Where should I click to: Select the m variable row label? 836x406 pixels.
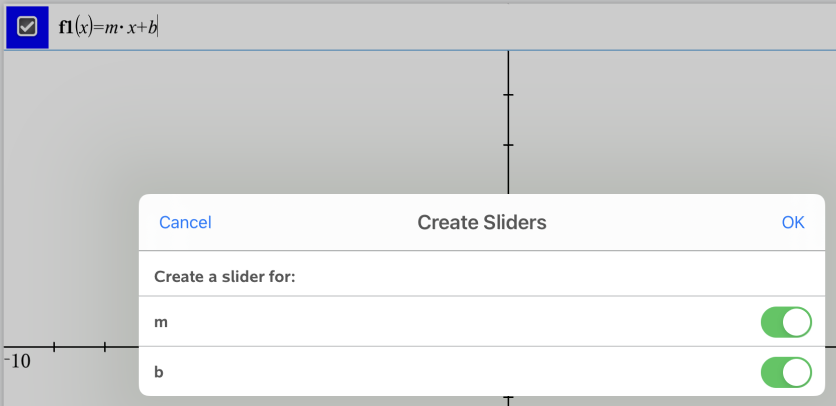(161, 323)
